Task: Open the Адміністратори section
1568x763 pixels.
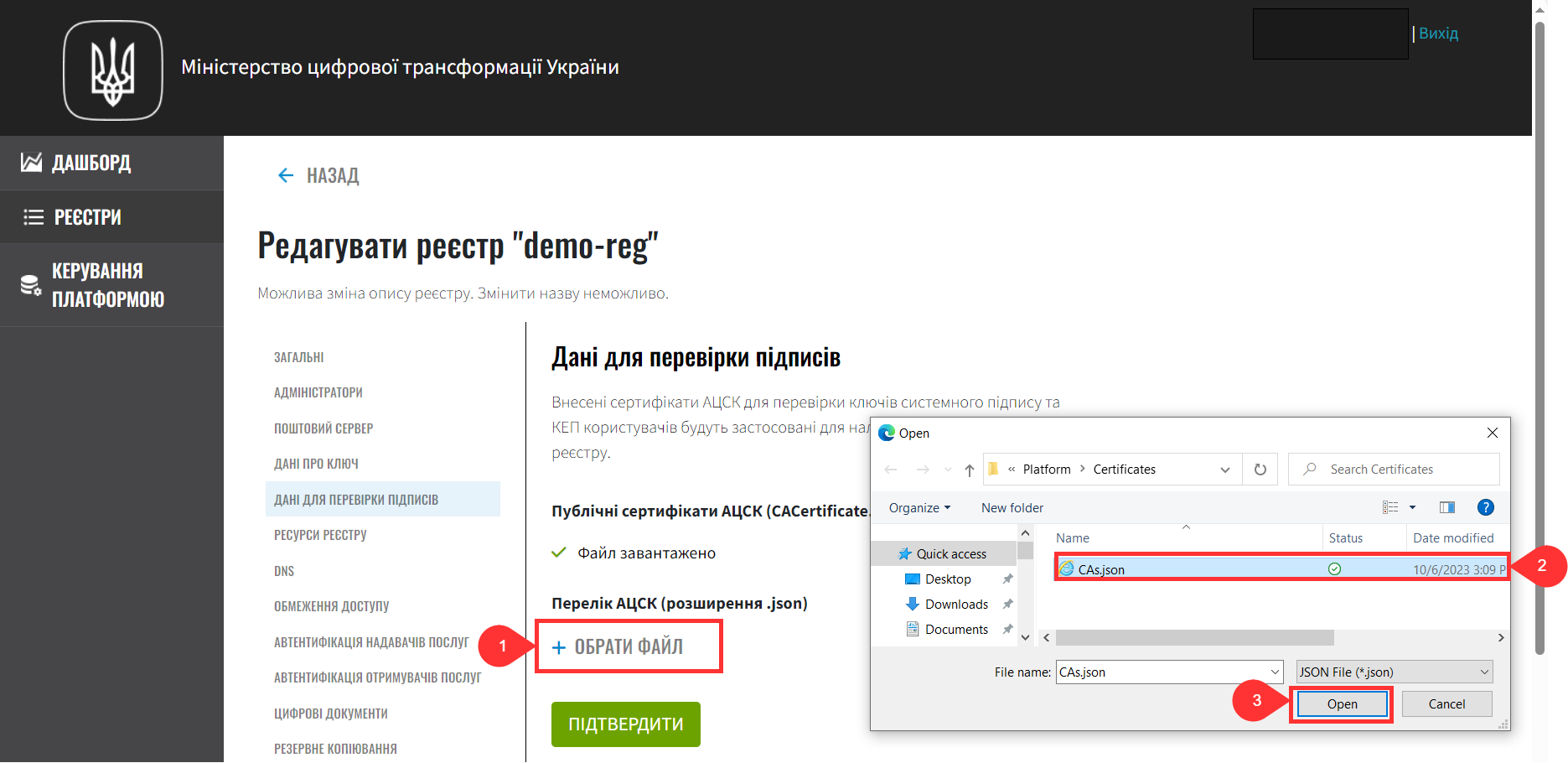Action: tap(318, 392)
